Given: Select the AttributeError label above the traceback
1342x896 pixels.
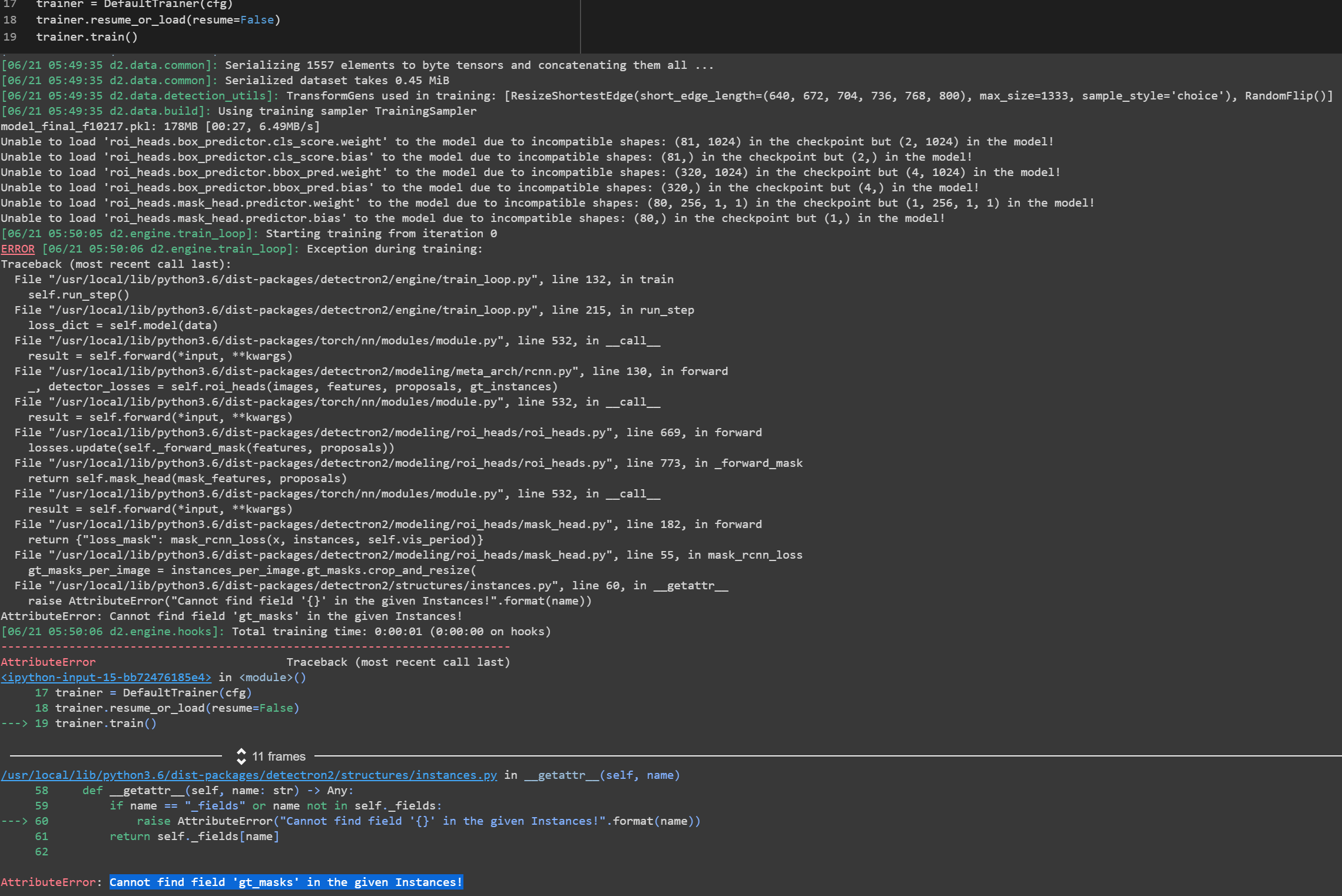Looking at the screenshot, I should click(48, 662).
